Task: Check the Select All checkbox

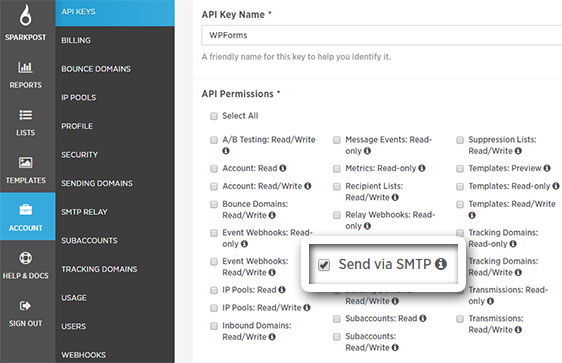Action: 214,116
